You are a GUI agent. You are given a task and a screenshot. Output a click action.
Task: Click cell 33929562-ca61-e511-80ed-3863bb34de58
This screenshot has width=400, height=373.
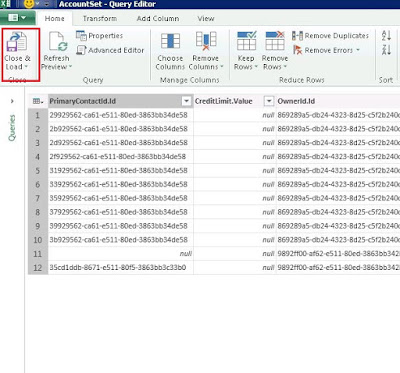pos(121,184)
